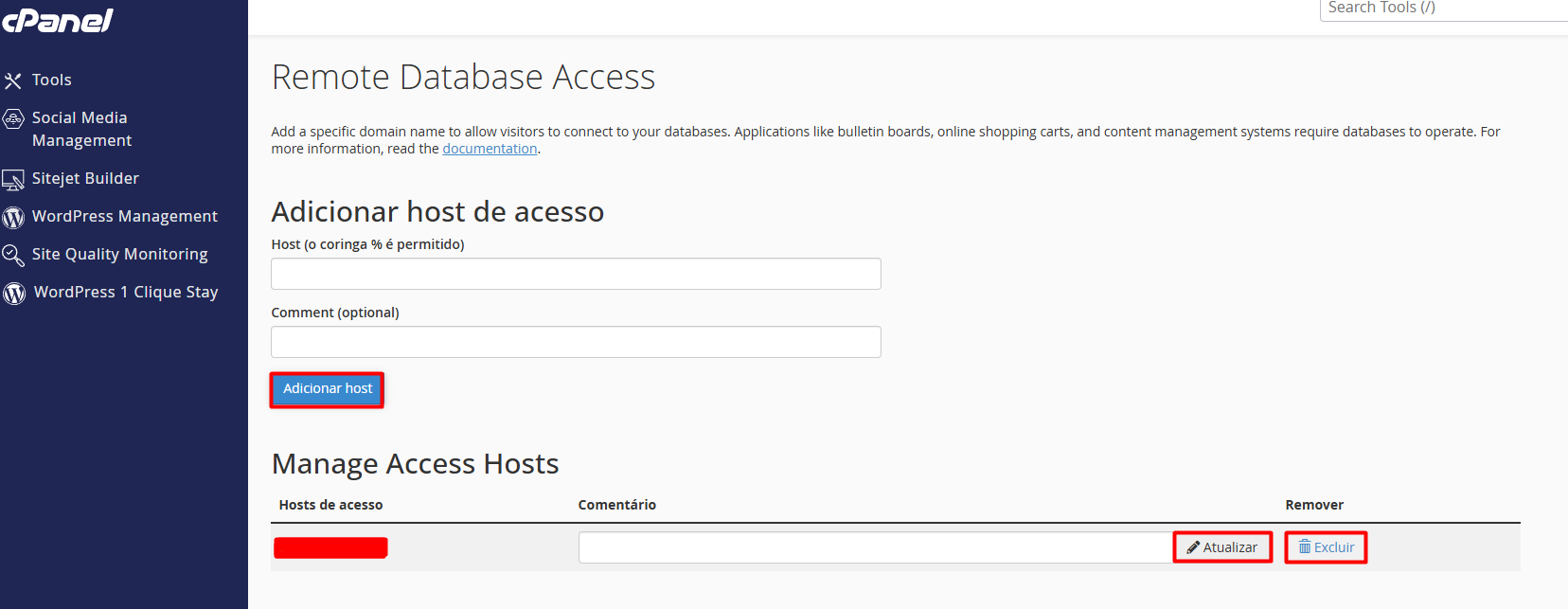Click the trash icon beside Excluir
The image size is (1568, 609).
point(1305,547)
